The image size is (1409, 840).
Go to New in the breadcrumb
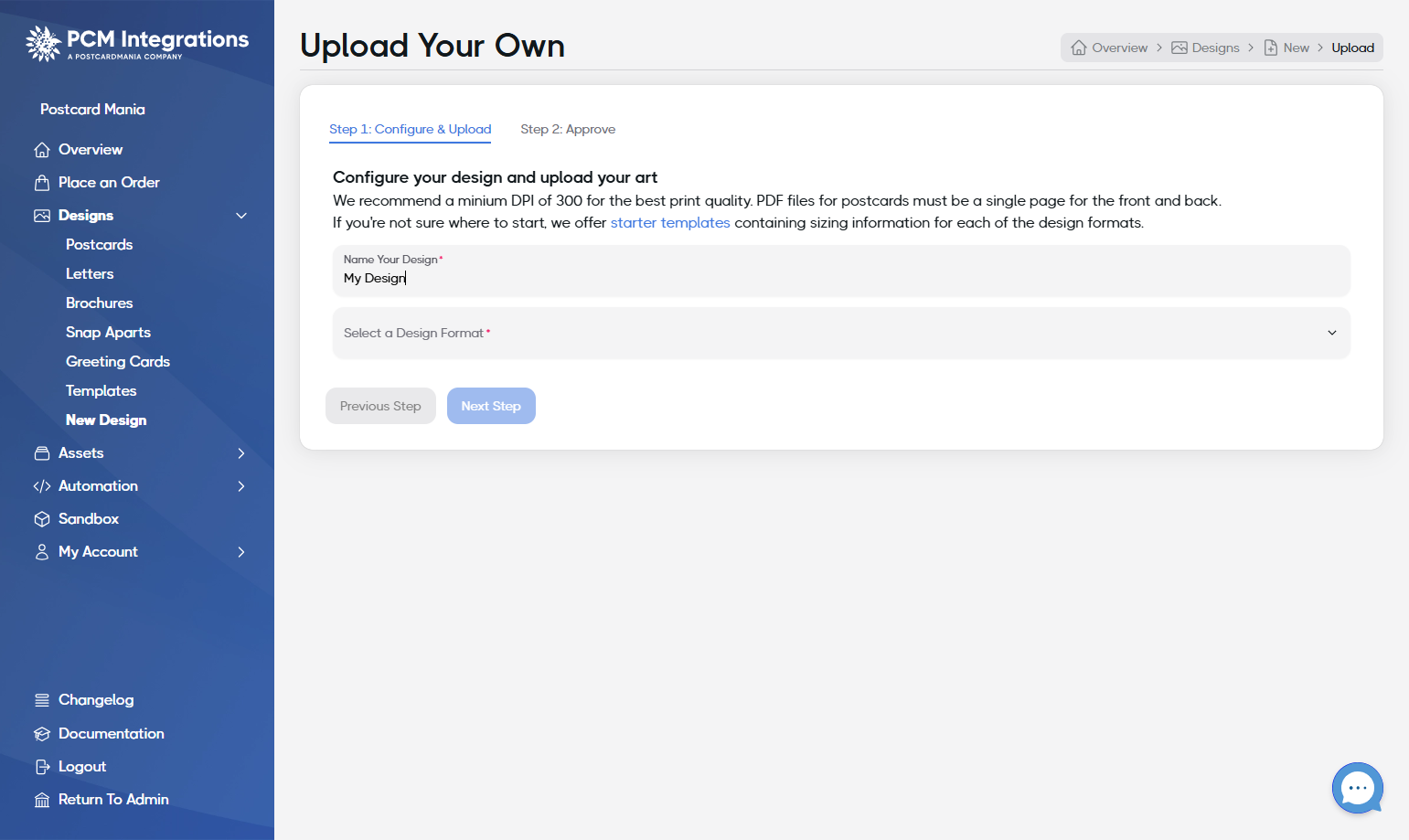click(x=1296, y=48)
